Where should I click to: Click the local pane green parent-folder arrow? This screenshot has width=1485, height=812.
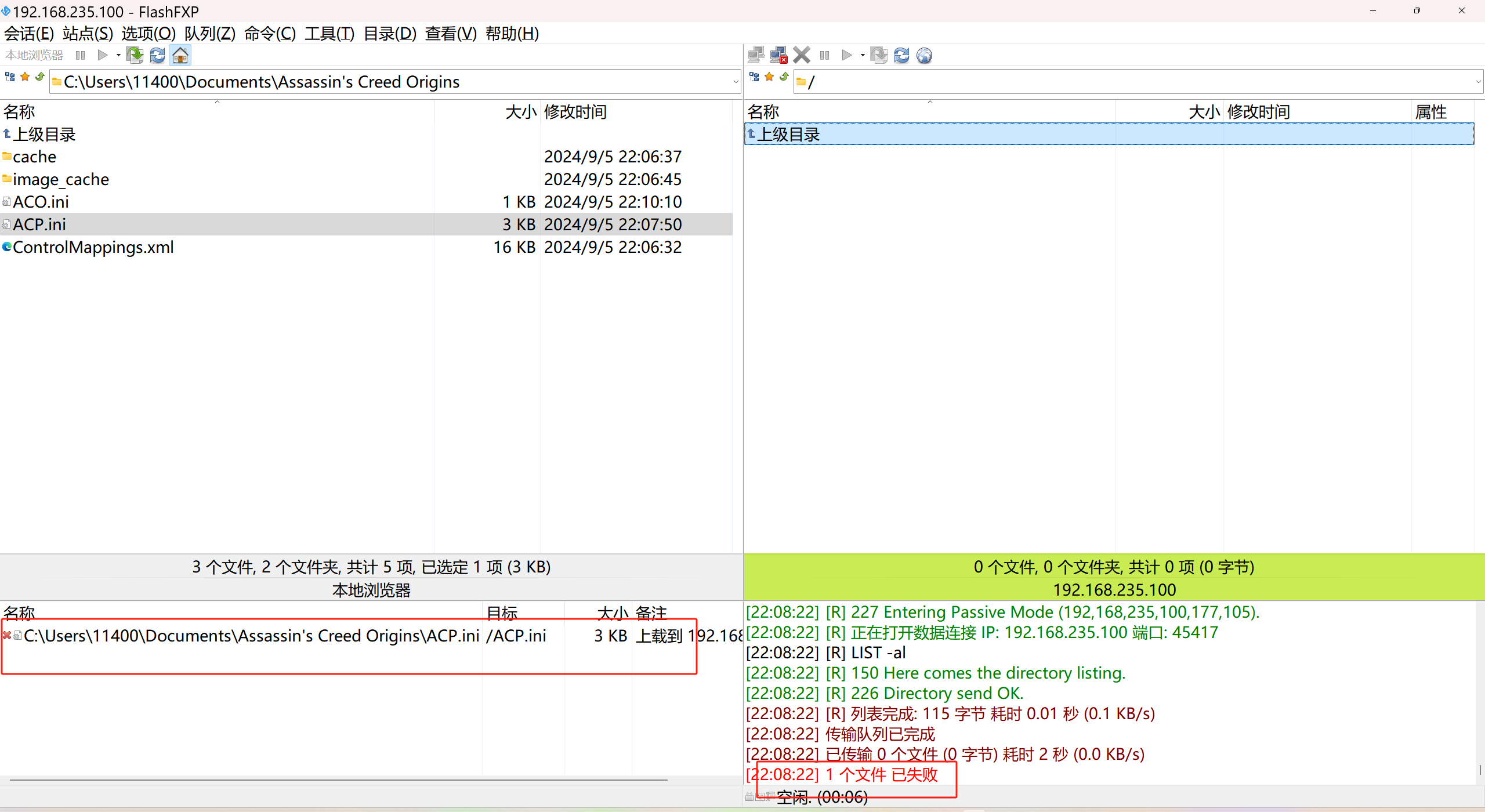40,77
